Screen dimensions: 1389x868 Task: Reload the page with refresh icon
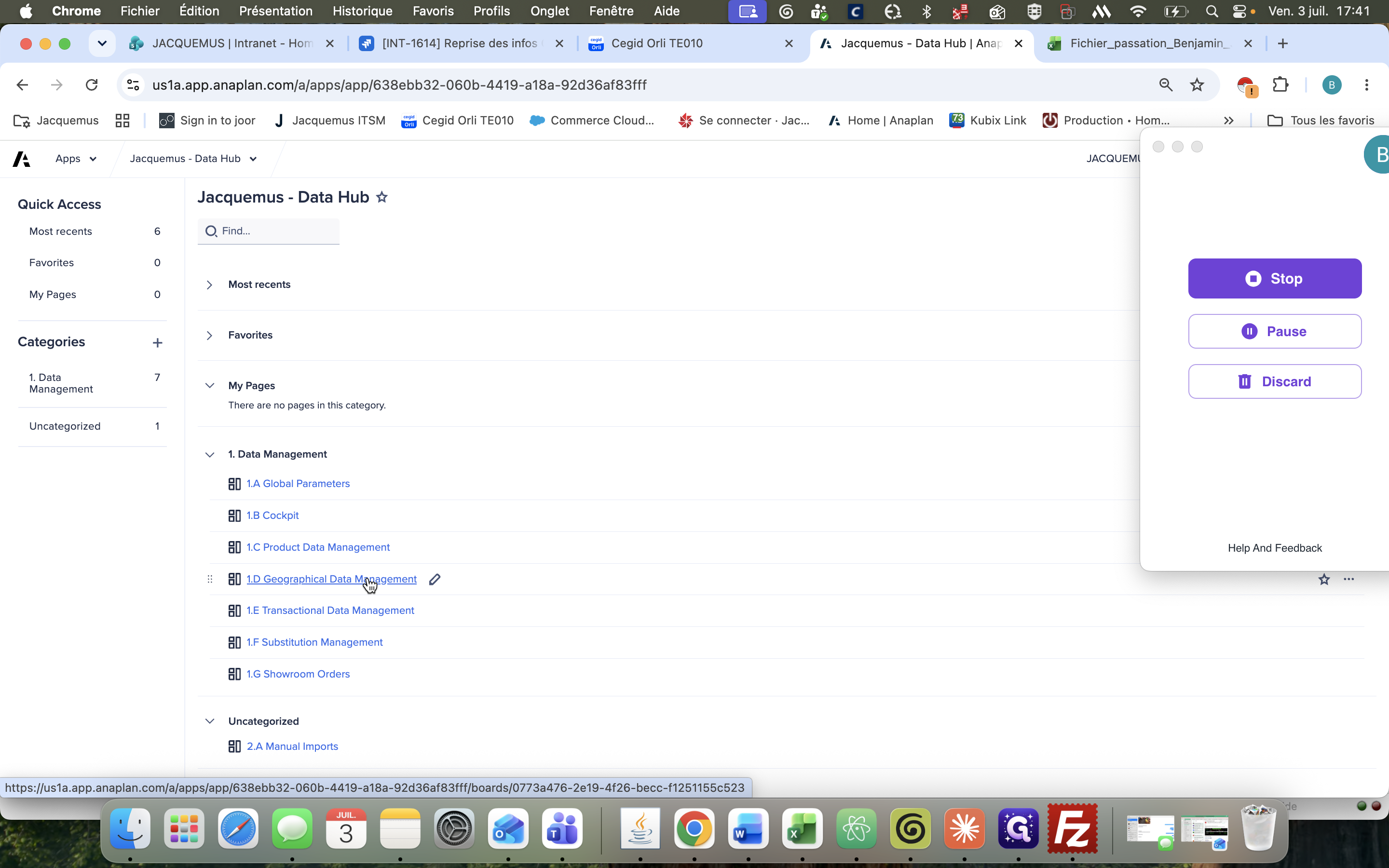(x=92, y=85)
